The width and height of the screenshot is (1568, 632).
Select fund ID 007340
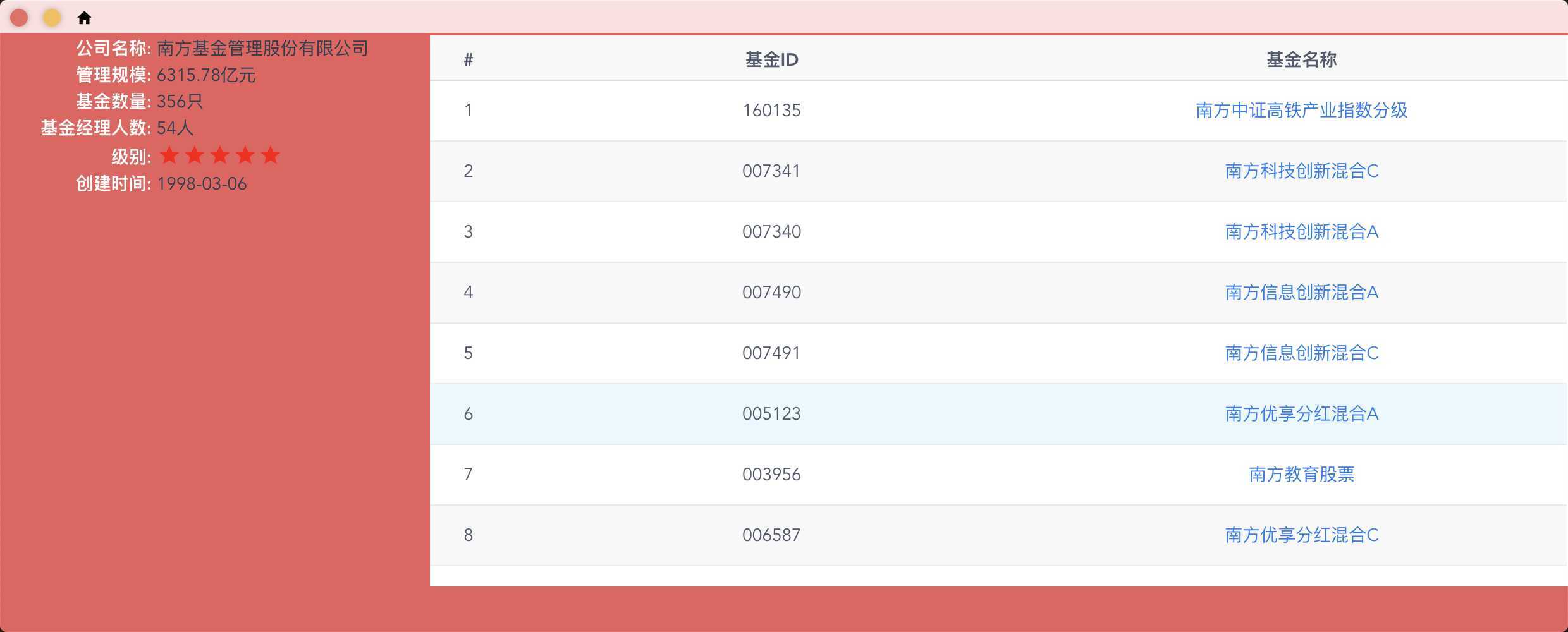pos(771,232)
